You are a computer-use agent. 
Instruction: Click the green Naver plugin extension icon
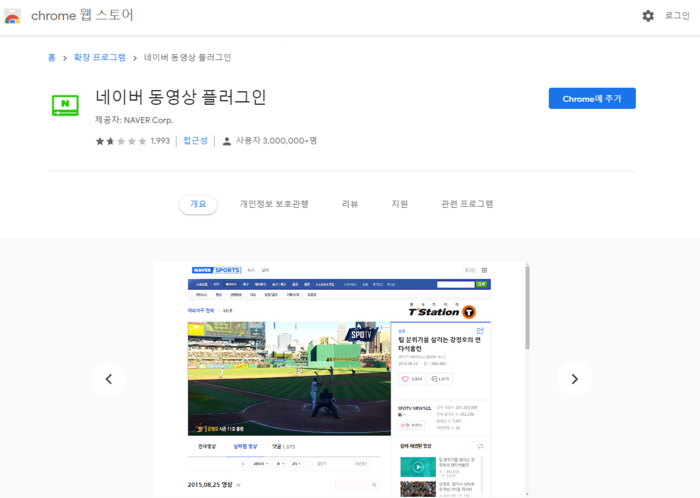click(65, 105)
